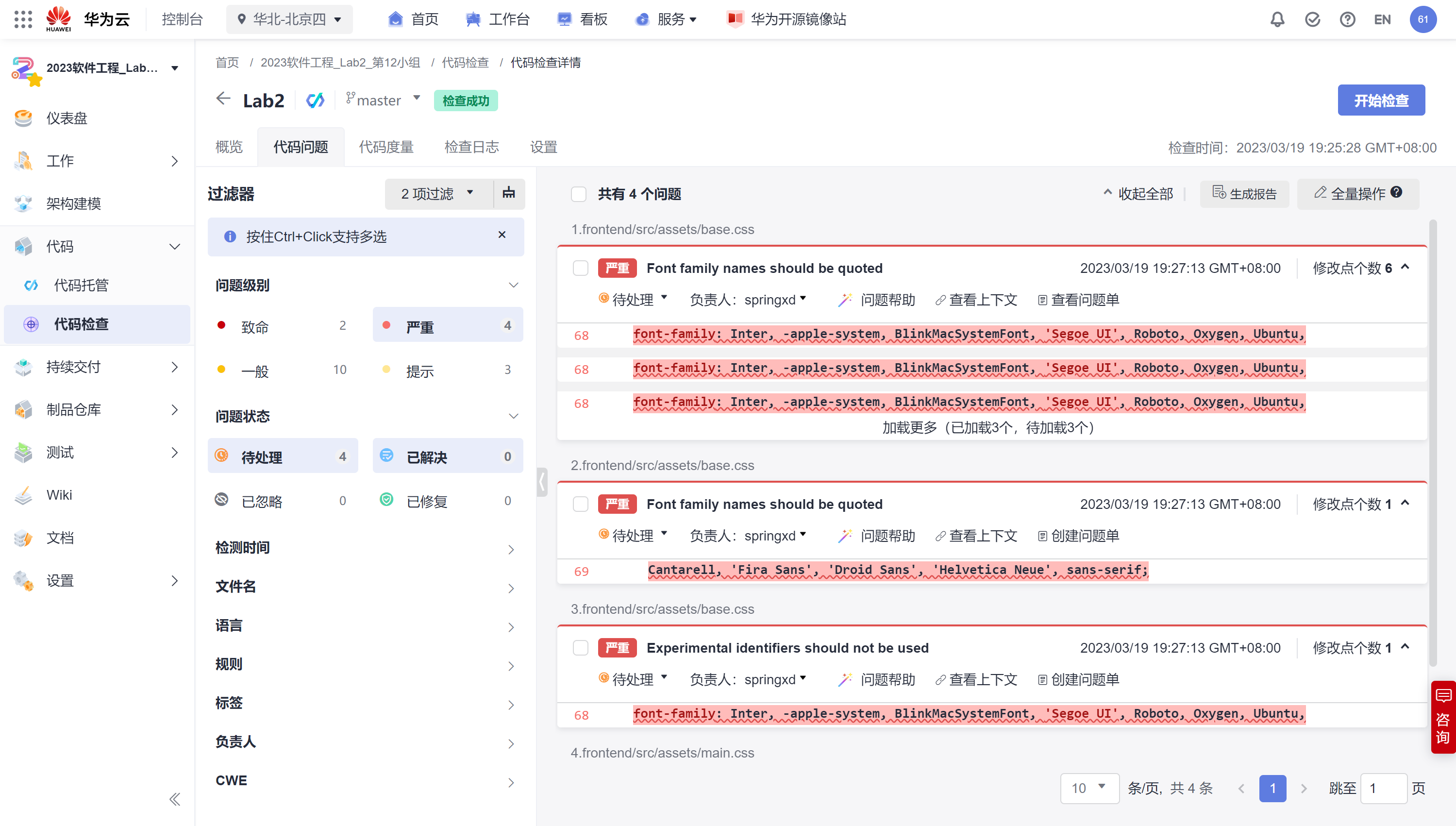Open the red 咨询 consultation widget
1456x826 pixels.
pyautogui.click(x=1442, y=717)
